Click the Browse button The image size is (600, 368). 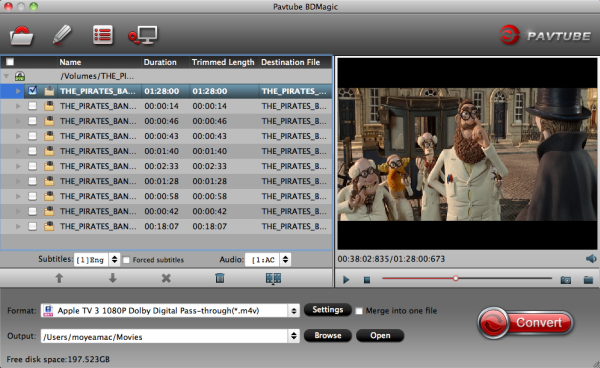point(328,335)
